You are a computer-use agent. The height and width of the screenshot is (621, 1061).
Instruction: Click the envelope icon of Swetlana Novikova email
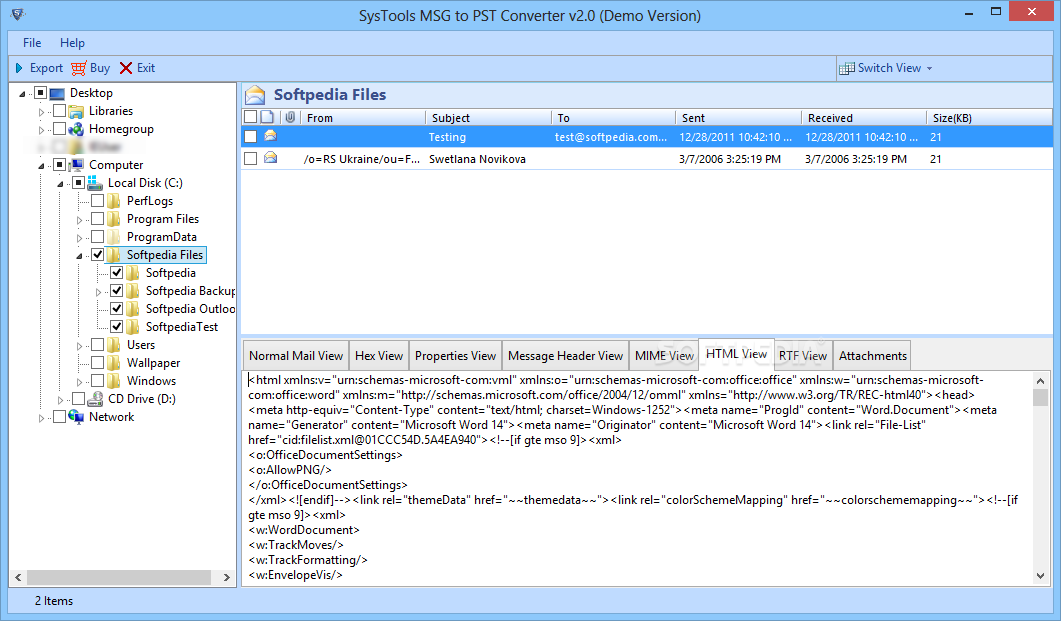271,158
